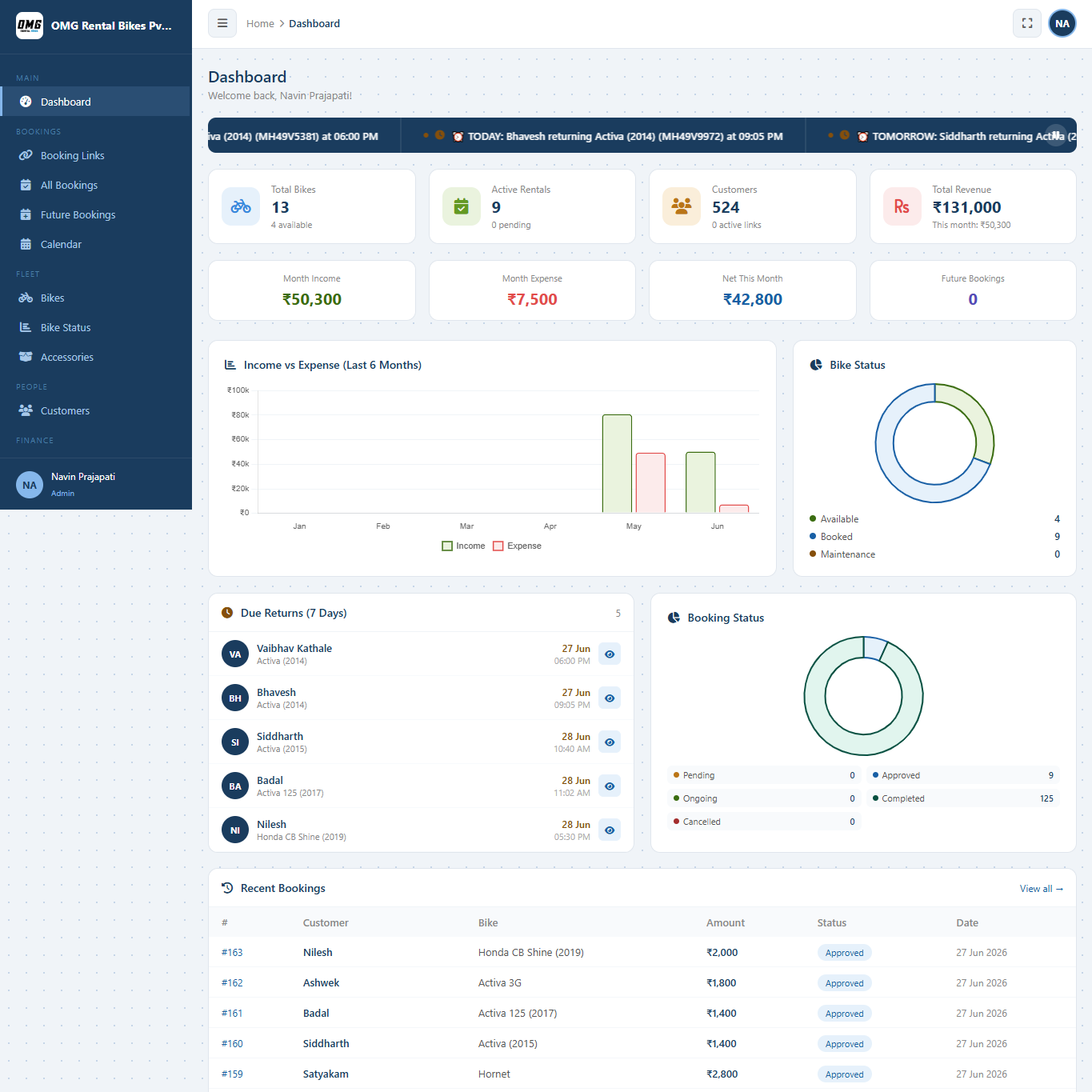Open Booking Links from sidebar
1092x1092 pixels.
(95, 155)
